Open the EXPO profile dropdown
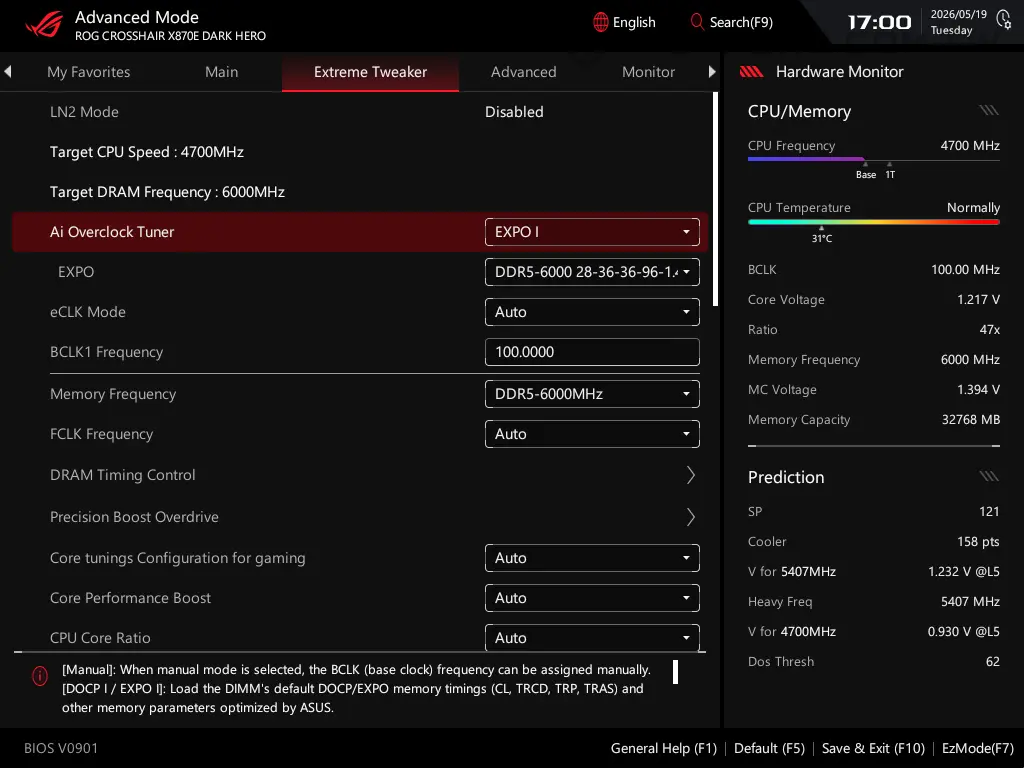Image resolution: width=1024 pixels, height=768 pixels. coord(592,272)
